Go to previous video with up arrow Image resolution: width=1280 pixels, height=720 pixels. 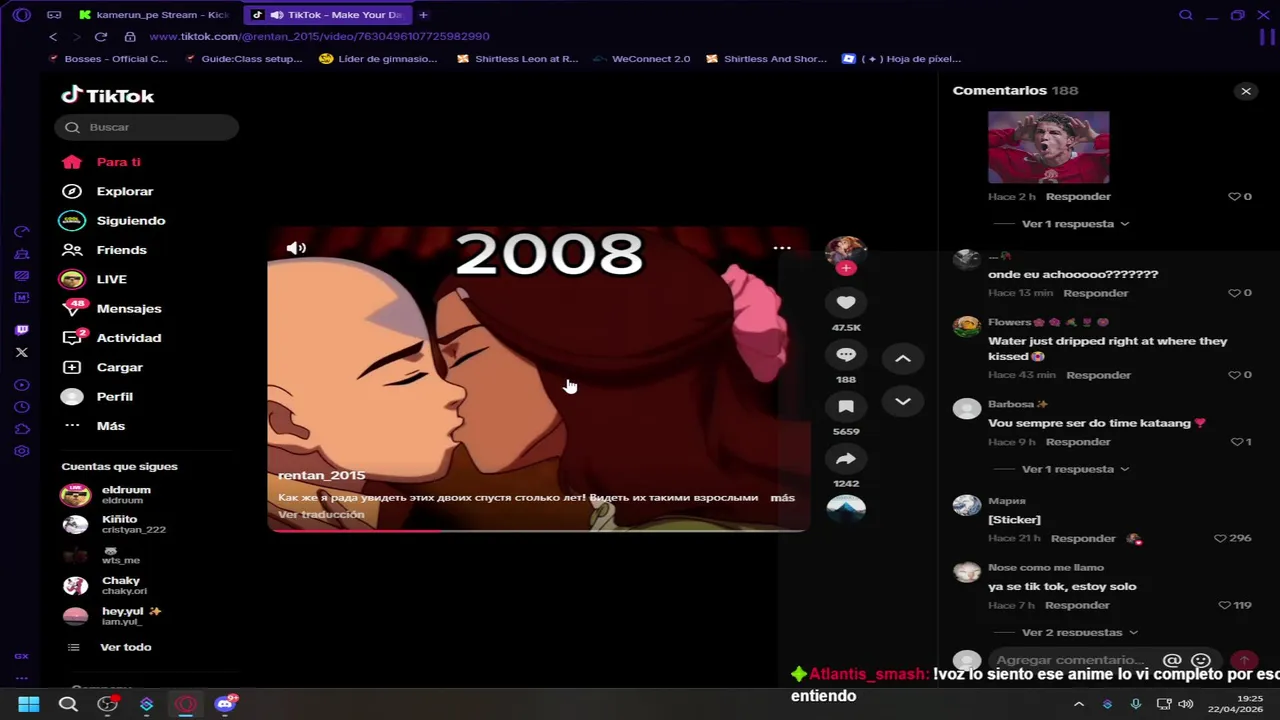pyautogui.click(x=902, y=358)
